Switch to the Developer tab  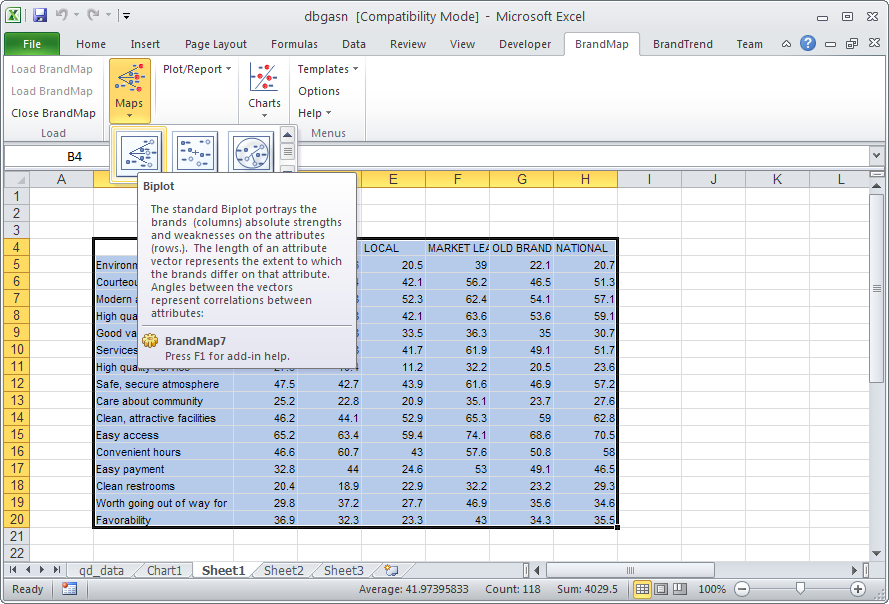[525, 44]
